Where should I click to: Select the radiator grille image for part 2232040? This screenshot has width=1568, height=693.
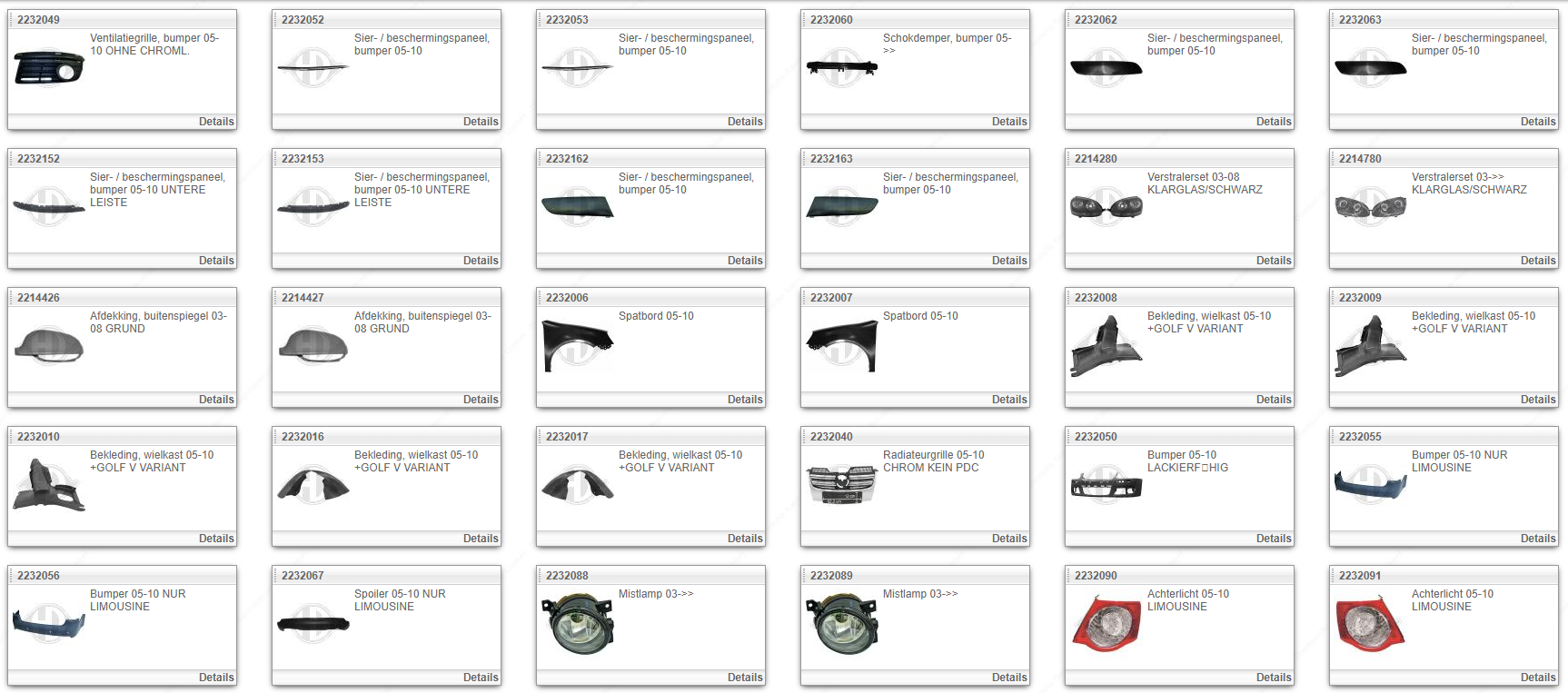841,484
